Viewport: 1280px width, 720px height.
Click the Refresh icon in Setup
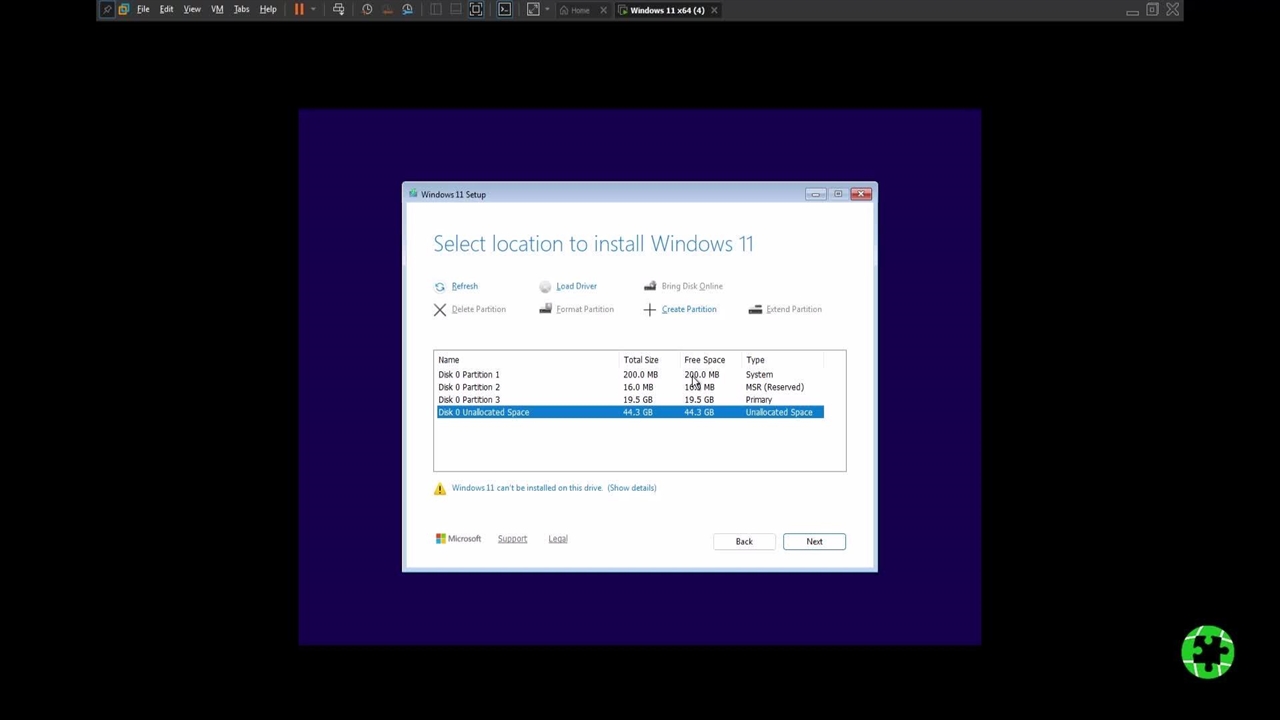point(440,287)
